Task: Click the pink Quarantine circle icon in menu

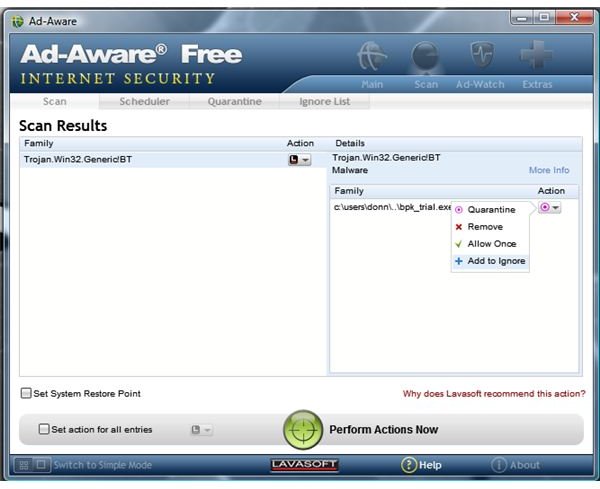Action: [459, 210]
